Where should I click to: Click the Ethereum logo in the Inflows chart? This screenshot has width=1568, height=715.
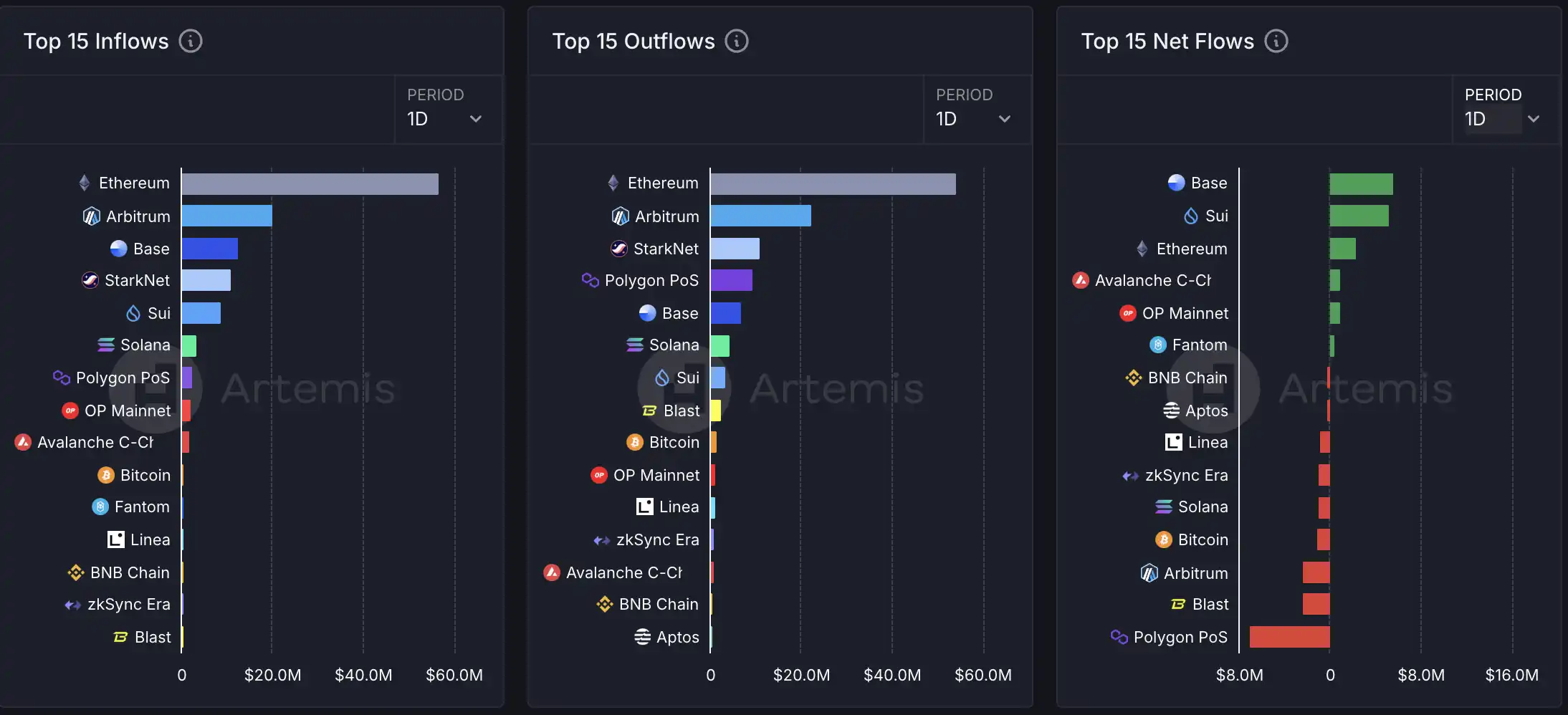(x=85, y=183)
